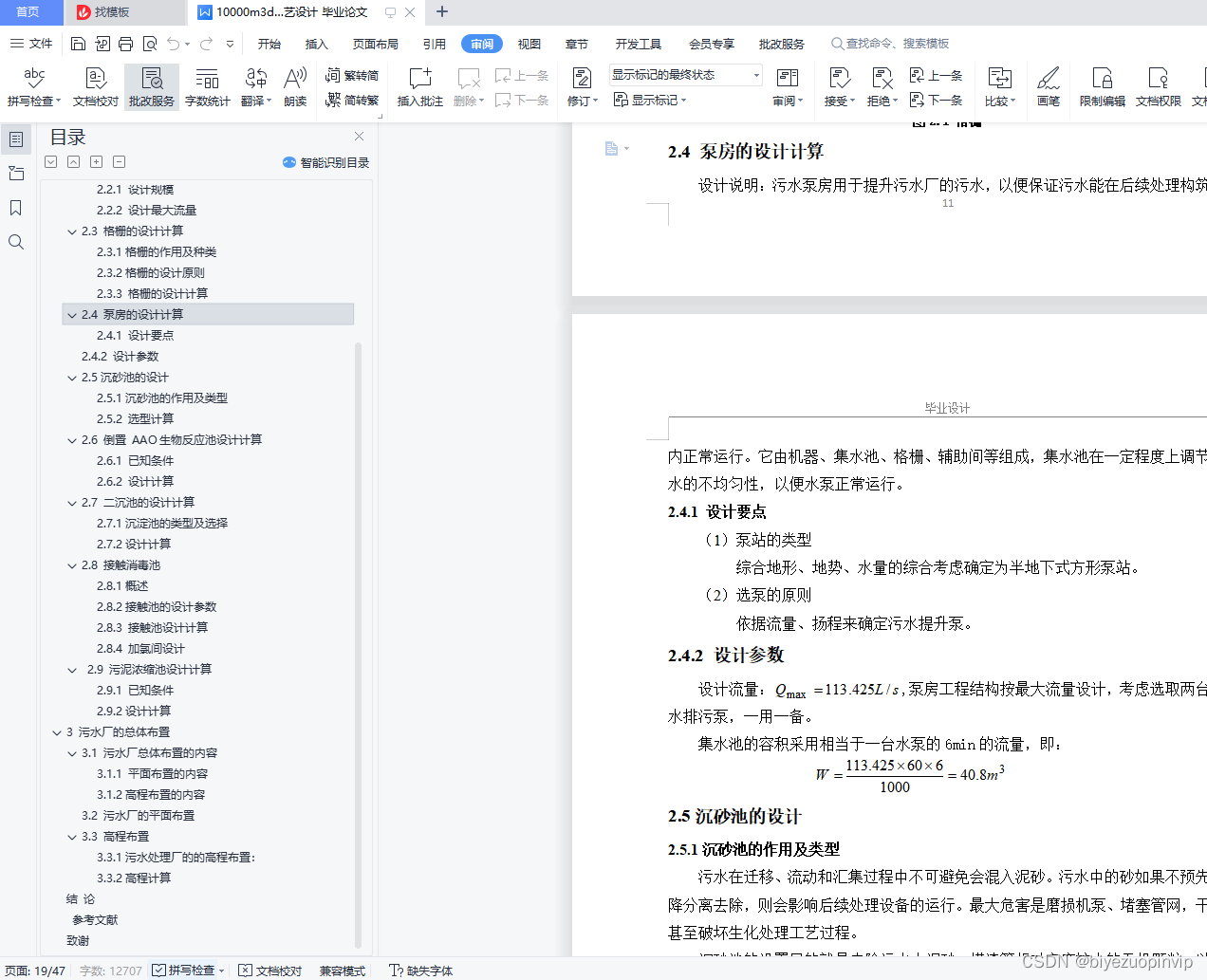Open 批改服务 correction service in ribbon
This screenshot has width=1207, height=980.
coord(152,86)
